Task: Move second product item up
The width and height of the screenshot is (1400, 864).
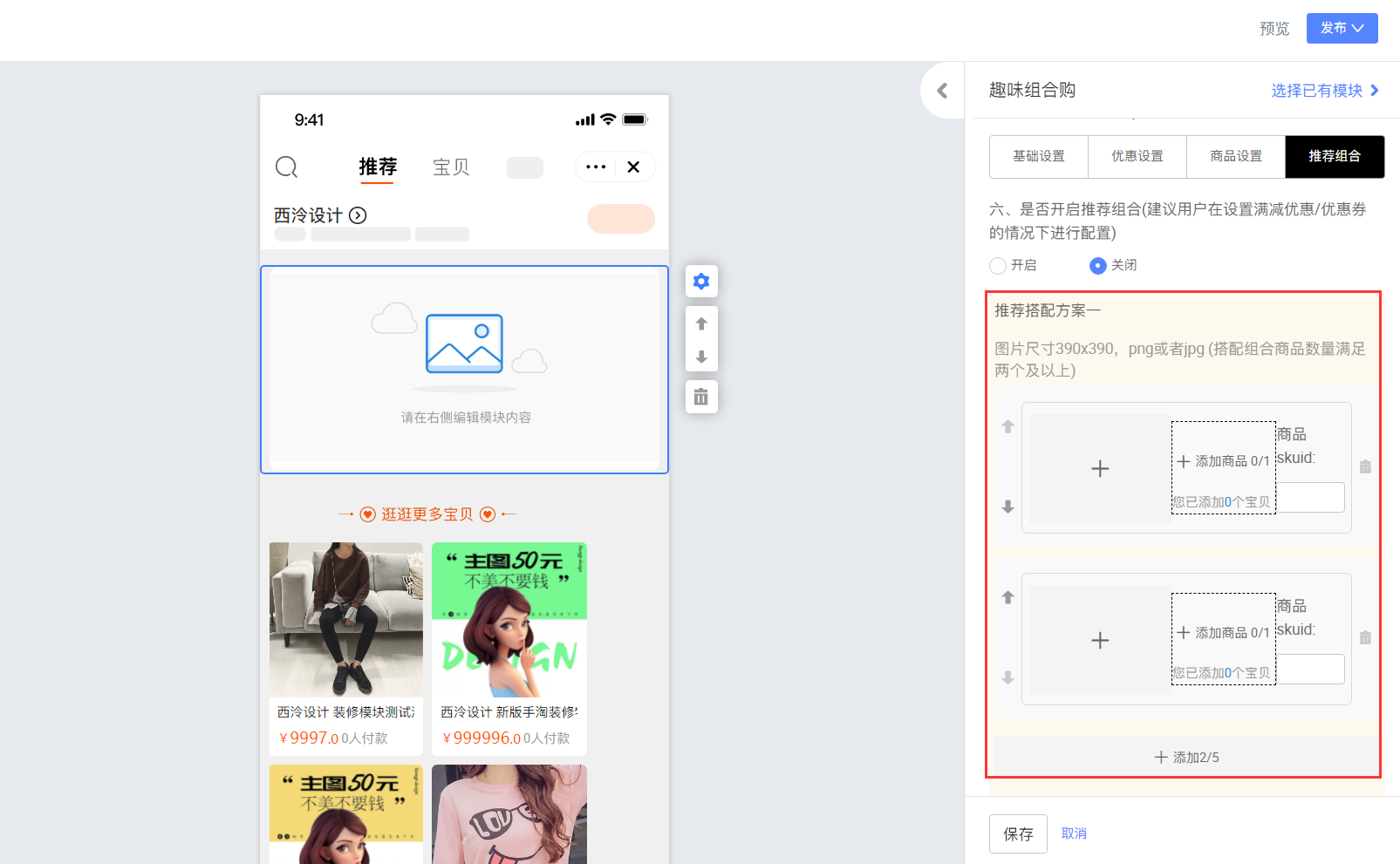Action: pos(1008,597)
